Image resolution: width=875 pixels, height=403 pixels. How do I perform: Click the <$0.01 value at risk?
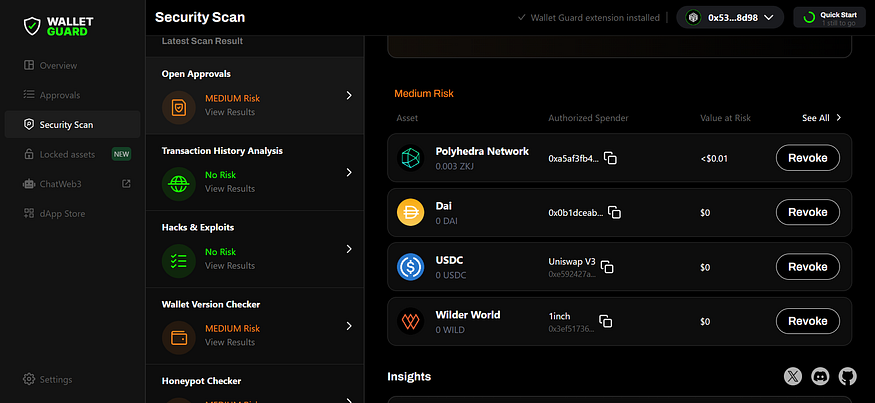coord(714,159)
